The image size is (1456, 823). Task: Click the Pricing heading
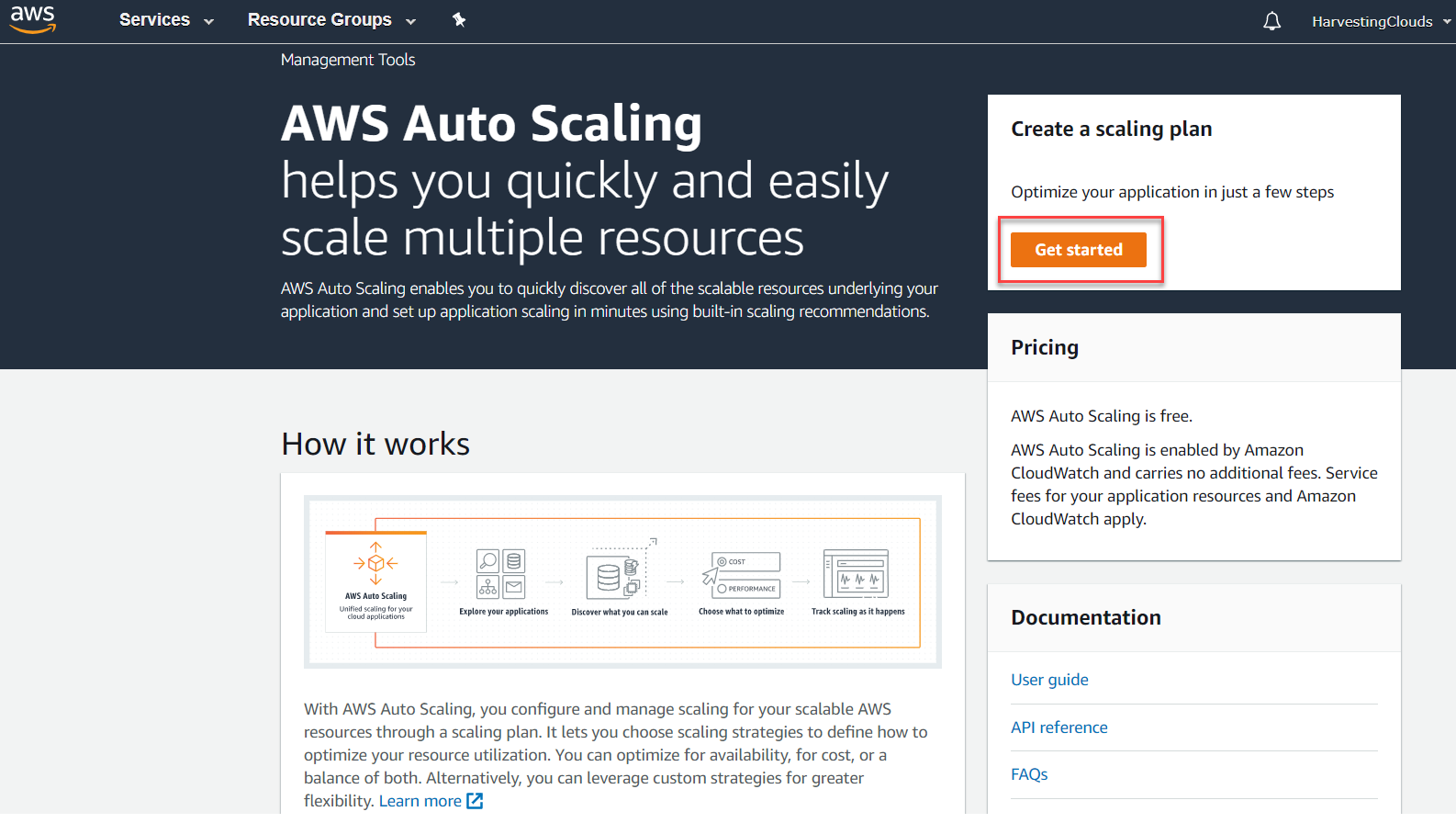click(1045, 348)
